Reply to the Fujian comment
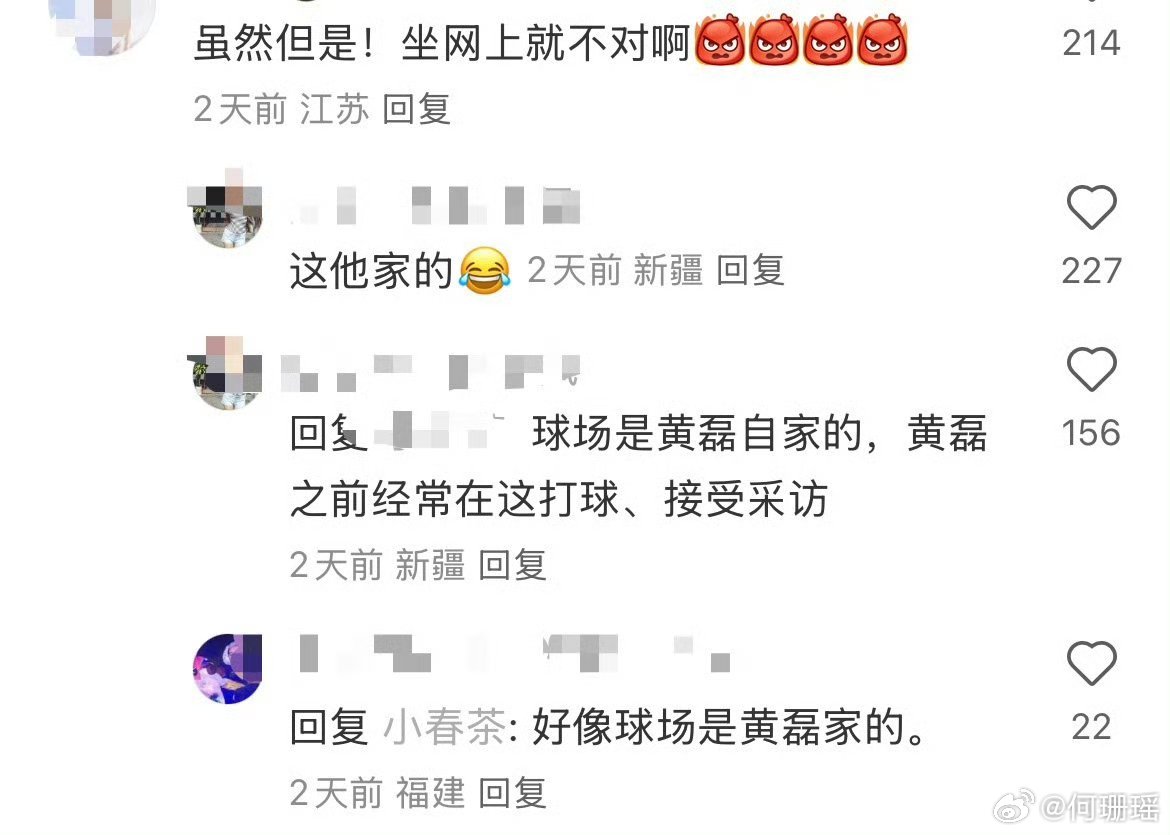The image size is (1170, 835). tap(512, 792)
